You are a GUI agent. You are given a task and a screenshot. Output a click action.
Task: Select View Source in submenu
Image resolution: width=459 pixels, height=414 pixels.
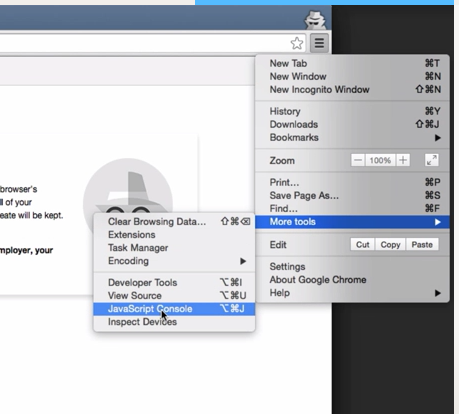click(174, 296)
